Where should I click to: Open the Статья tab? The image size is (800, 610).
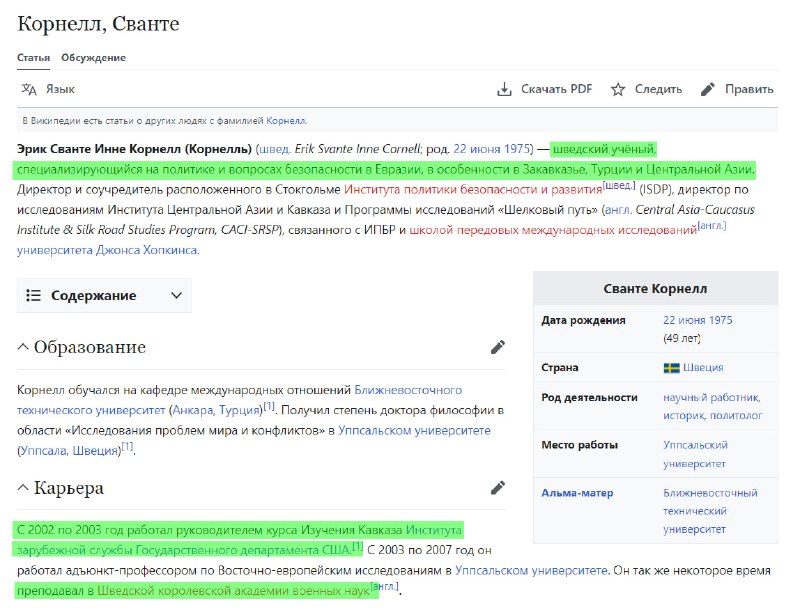[34, 58]
